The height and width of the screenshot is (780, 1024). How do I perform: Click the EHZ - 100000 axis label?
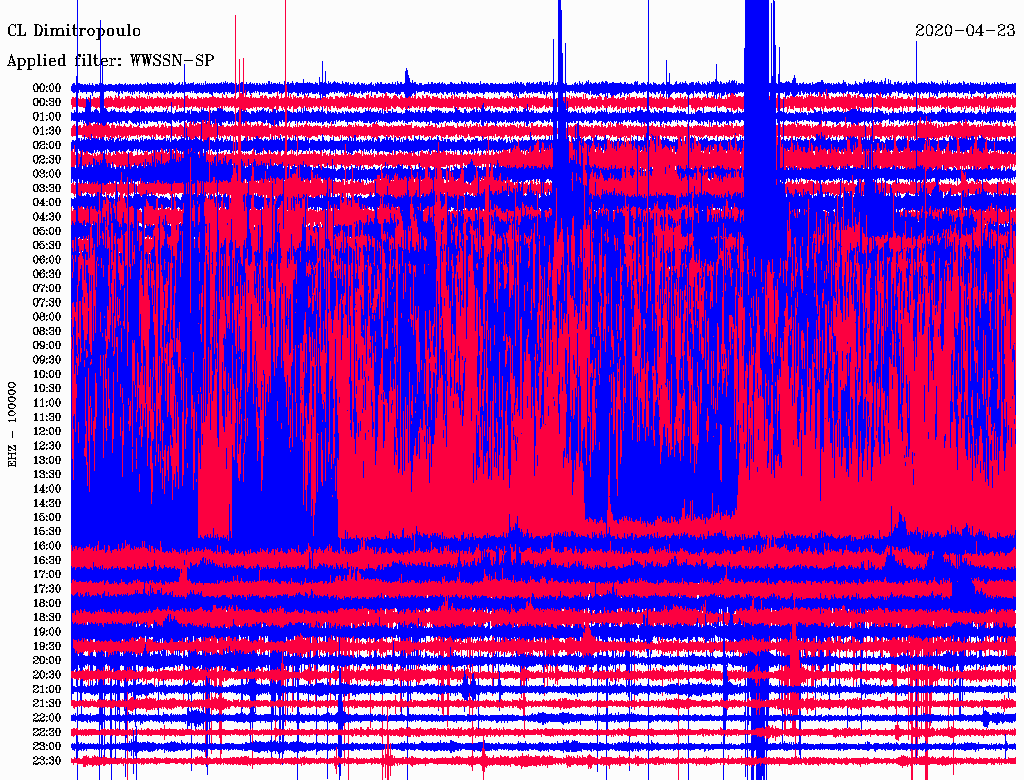[13, 424]
